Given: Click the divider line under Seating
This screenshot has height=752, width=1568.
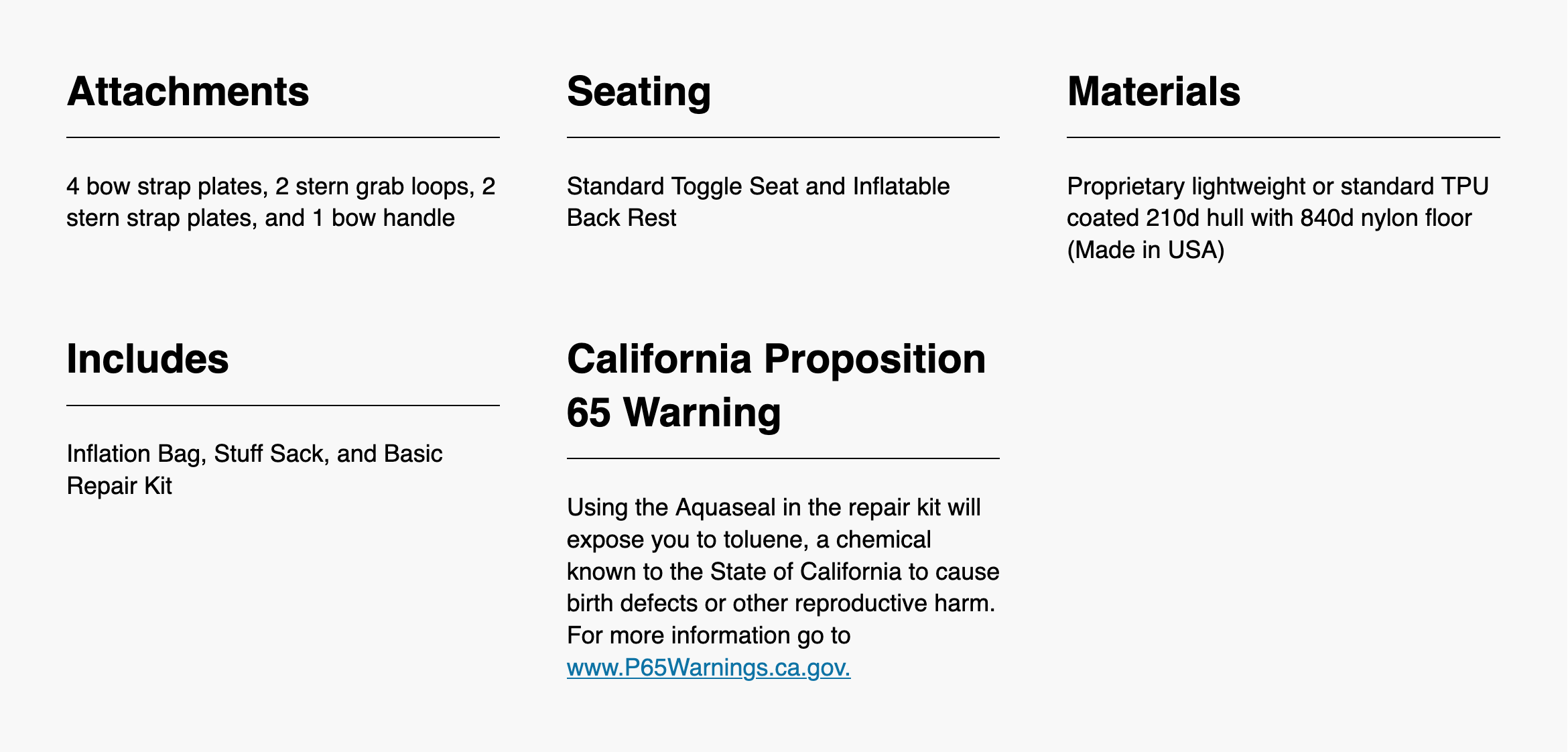Looking at the screenshot, I should (x=783, y=137).
